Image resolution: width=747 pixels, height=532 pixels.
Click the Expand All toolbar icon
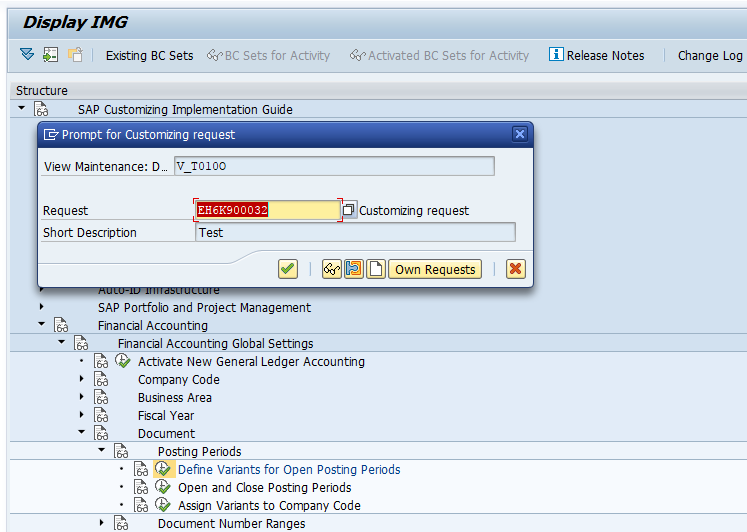coord(26,55)
